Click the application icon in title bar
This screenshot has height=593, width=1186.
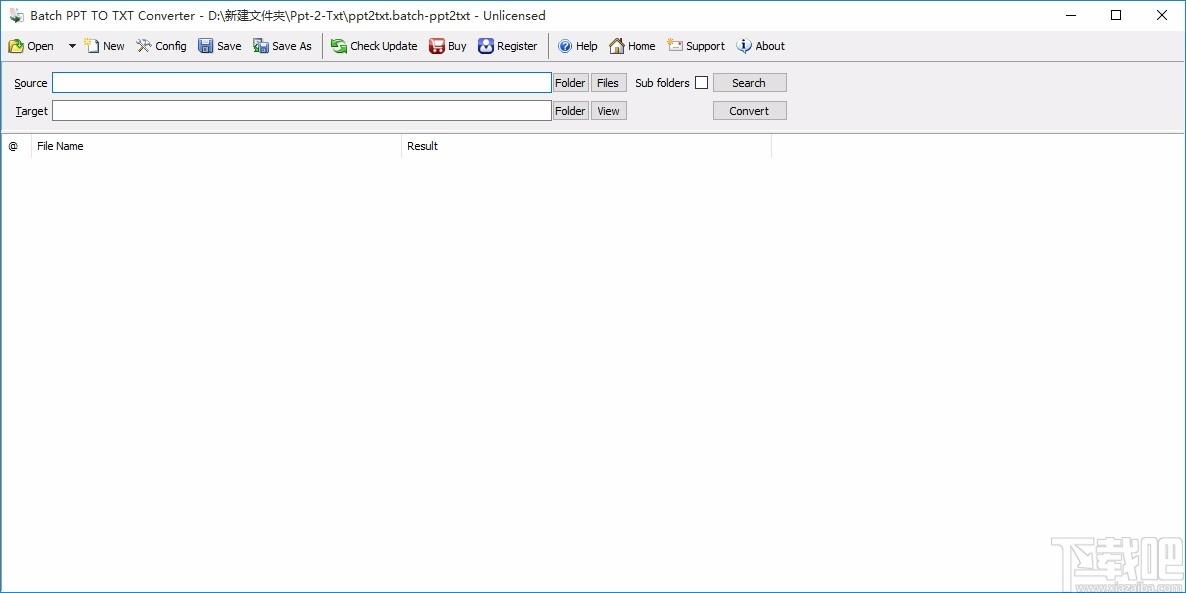(x=16, y=15)
